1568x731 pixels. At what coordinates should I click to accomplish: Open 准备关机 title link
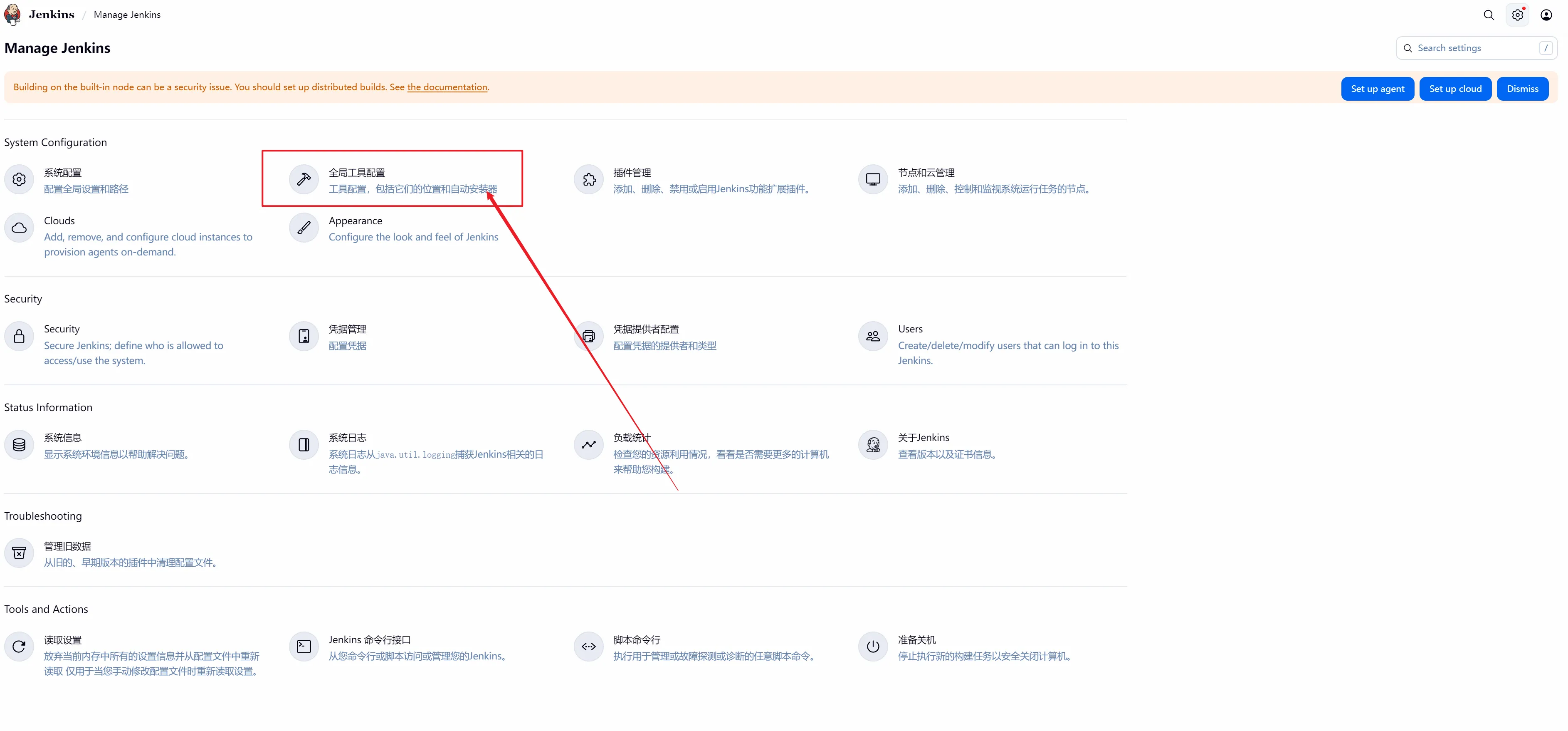pyautogui.click(x=917, y=640)
